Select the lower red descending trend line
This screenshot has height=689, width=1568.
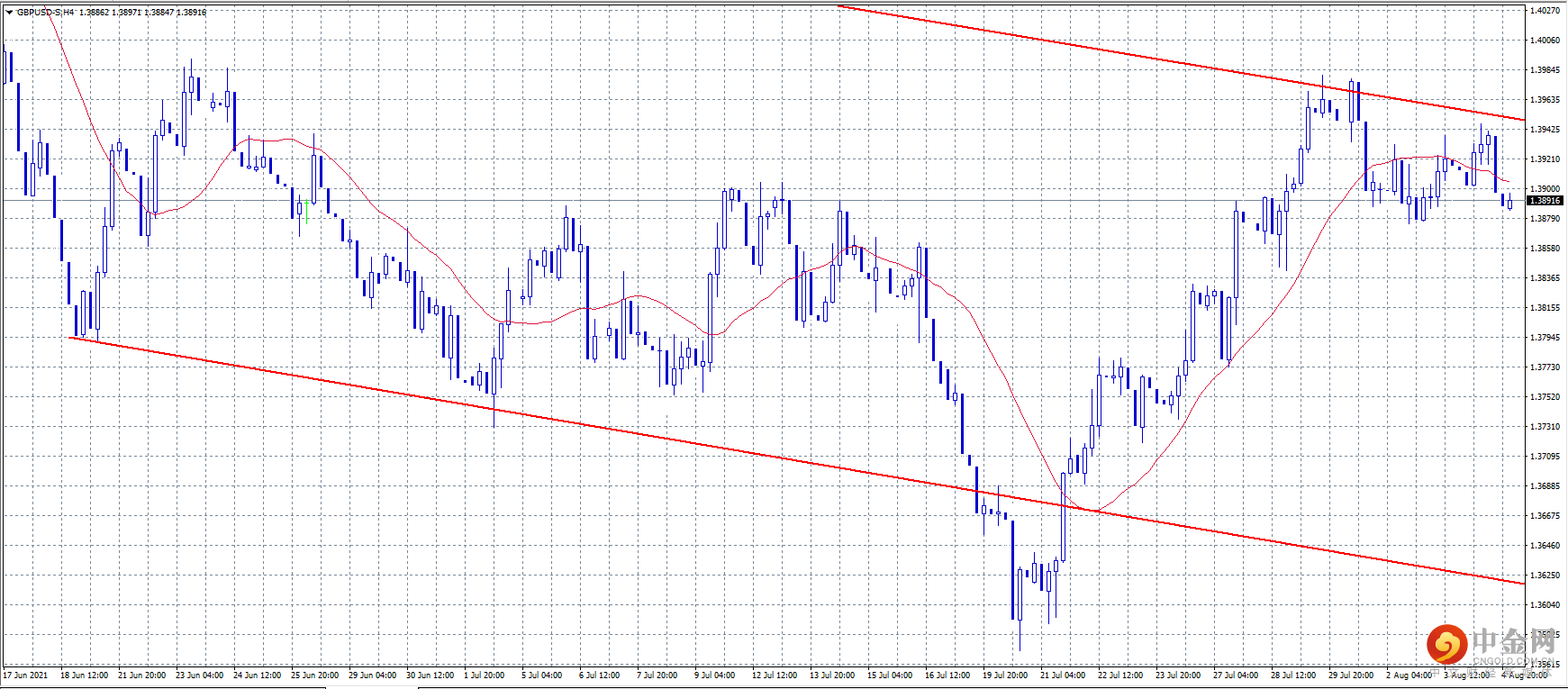pyautogui.click(x=797, y=461)
